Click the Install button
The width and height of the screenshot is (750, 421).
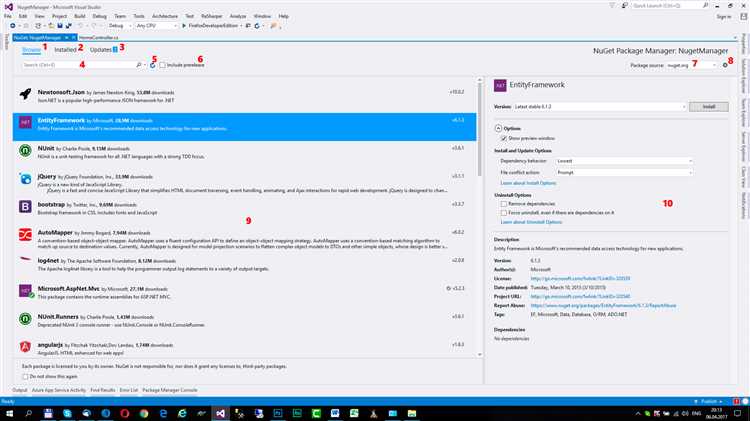tap(709, 107)
